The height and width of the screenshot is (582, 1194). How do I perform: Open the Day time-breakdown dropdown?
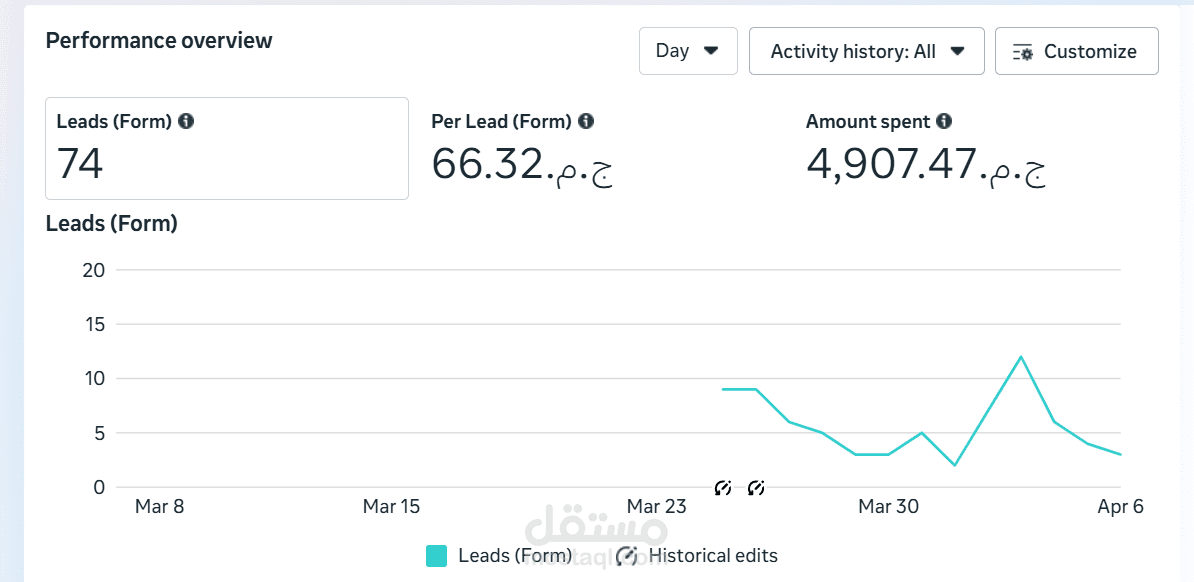pyautogui.click(x=688, y=51)
